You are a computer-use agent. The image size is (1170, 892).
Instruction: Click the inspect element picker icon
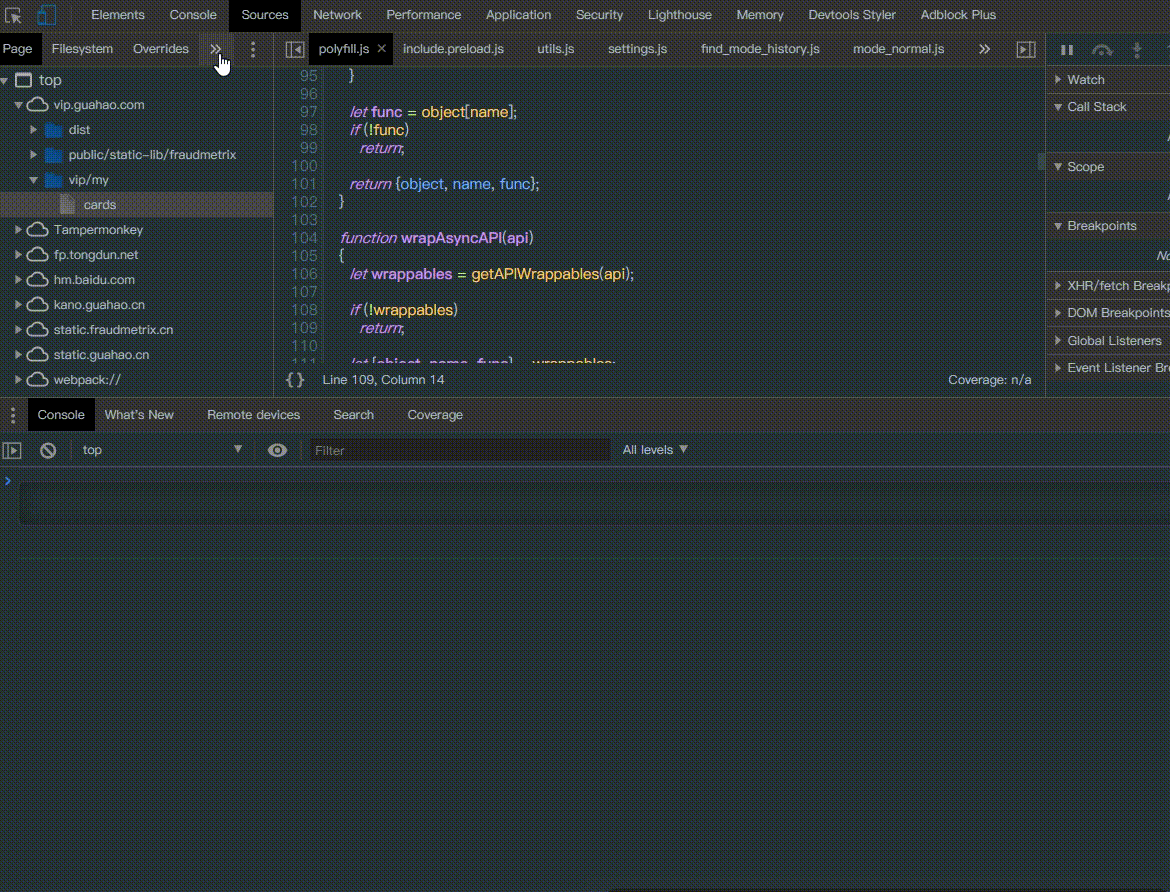pos(13,15)
